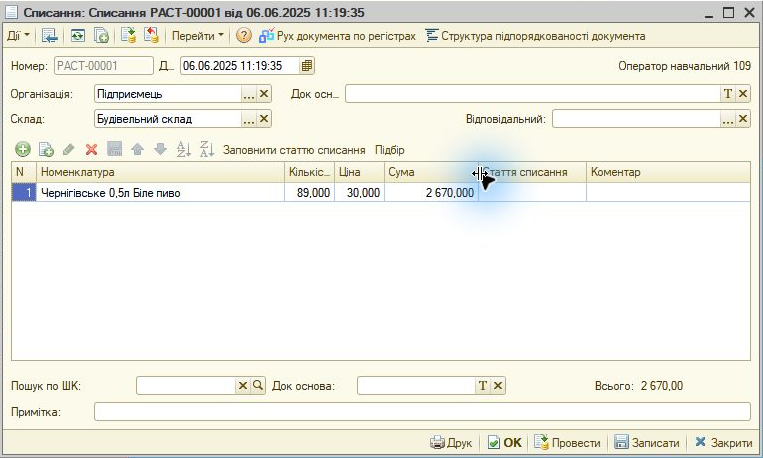Move the row down with the arrow icon

(x=161, y=149)
